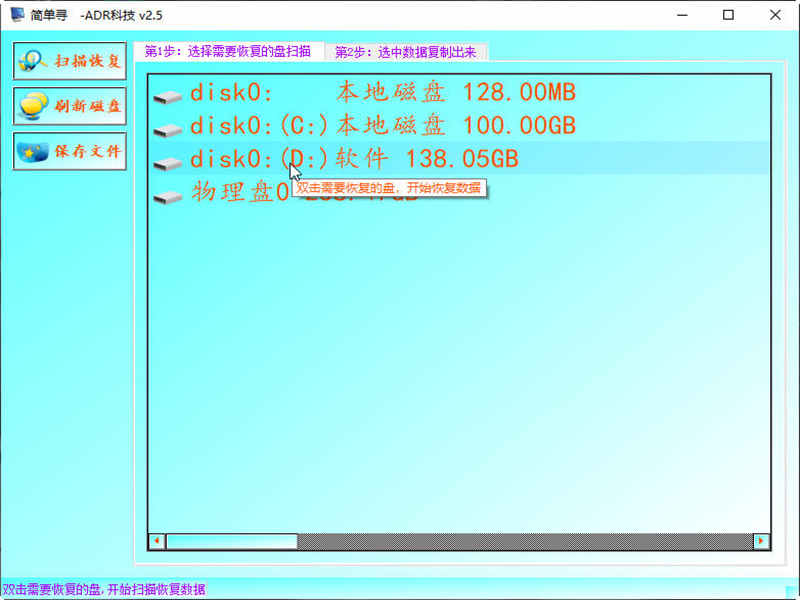This screenshot has width=800, height=600.
Task: Select disk0 本地磁盘 128.00MB row
Action: point(459,93)
